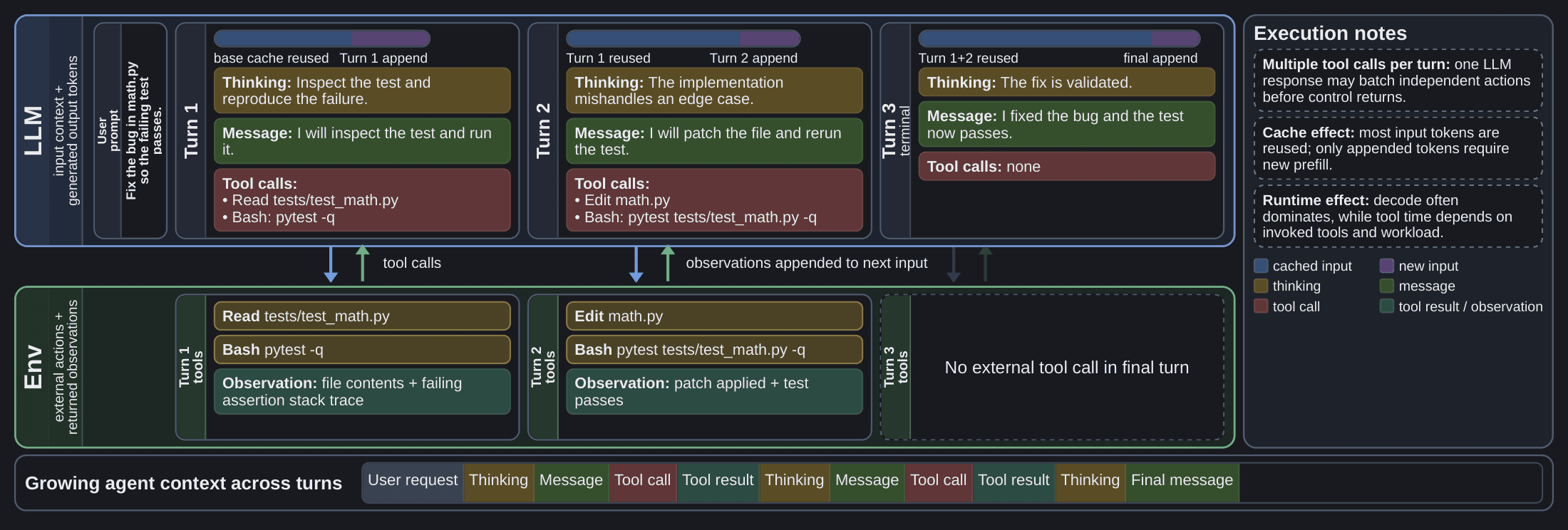Click 'No external tool call in final turn'

pyautogui.click(x=1066, y=368)
